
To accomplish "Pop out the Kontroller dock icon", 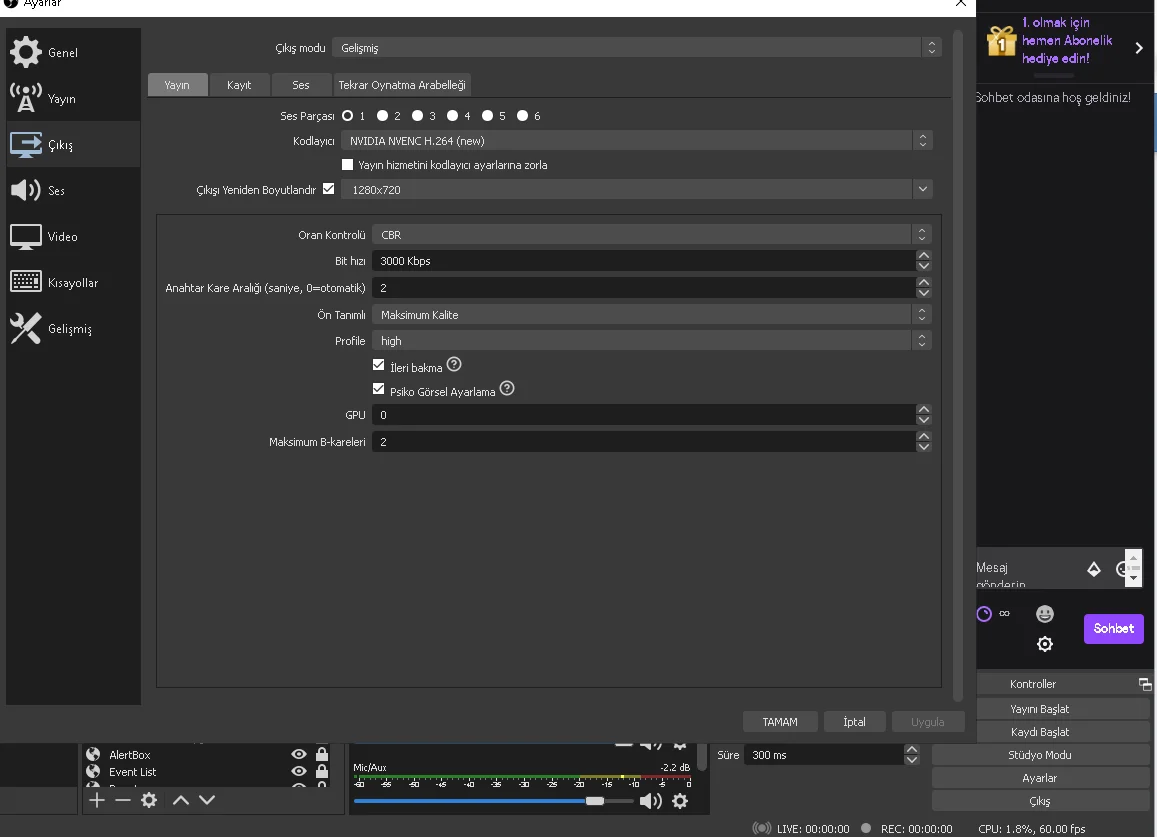I will point(1145,684).
